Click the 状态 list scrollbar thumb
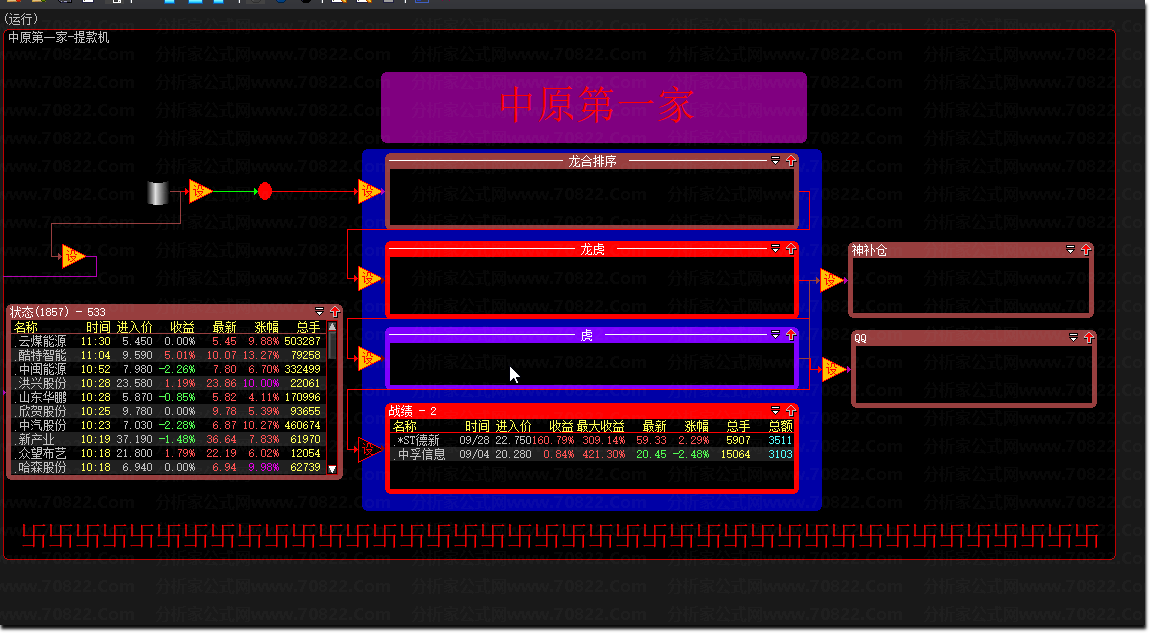This screenshot has width=1151, height=633. 333,345
